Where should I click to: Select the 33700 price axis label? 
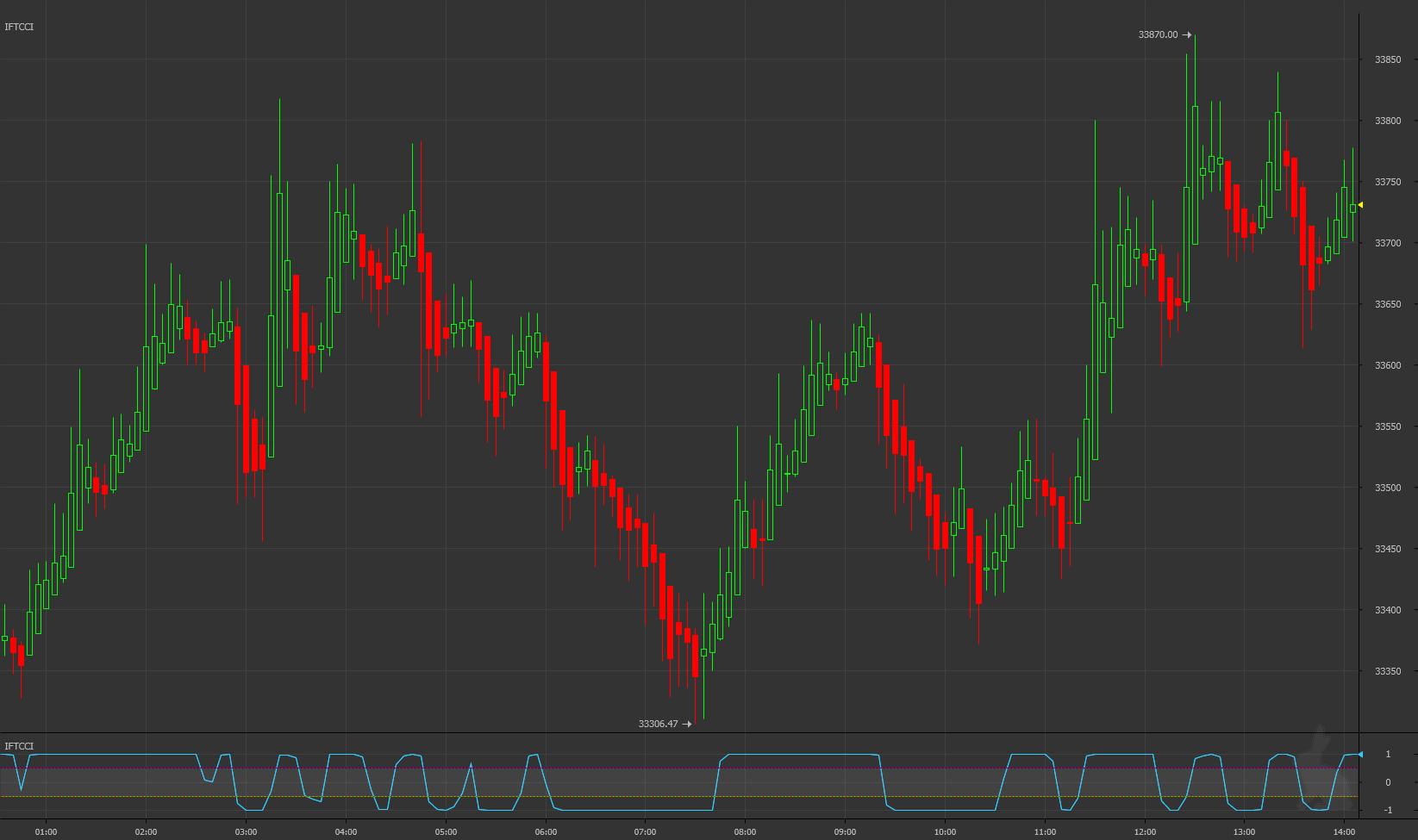click(1388, 243)
